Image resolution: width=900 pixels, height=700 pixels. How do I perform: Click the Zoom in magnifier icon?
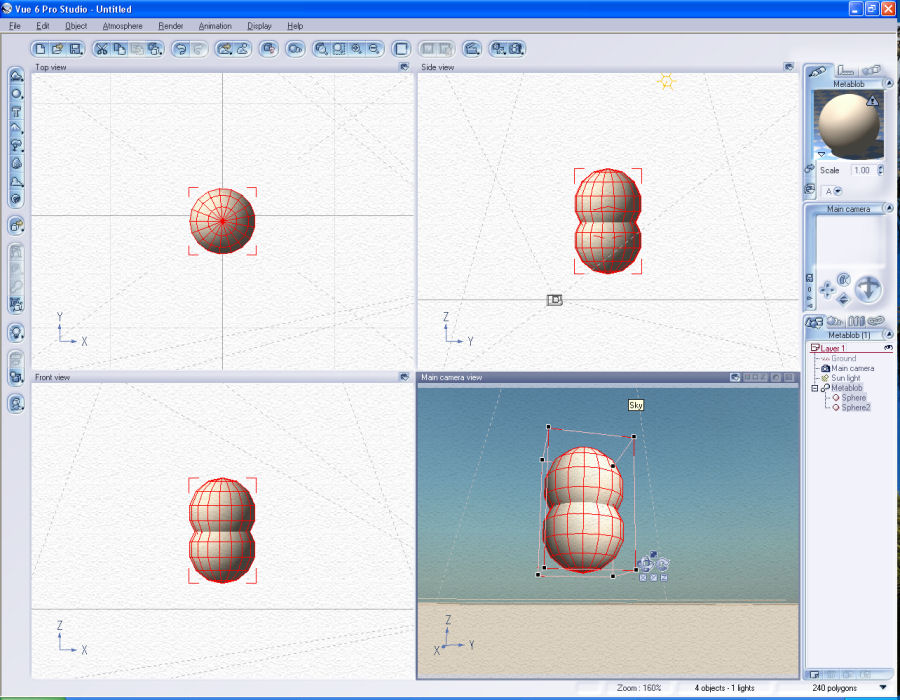pyautogui.click(x=356, y=48)
